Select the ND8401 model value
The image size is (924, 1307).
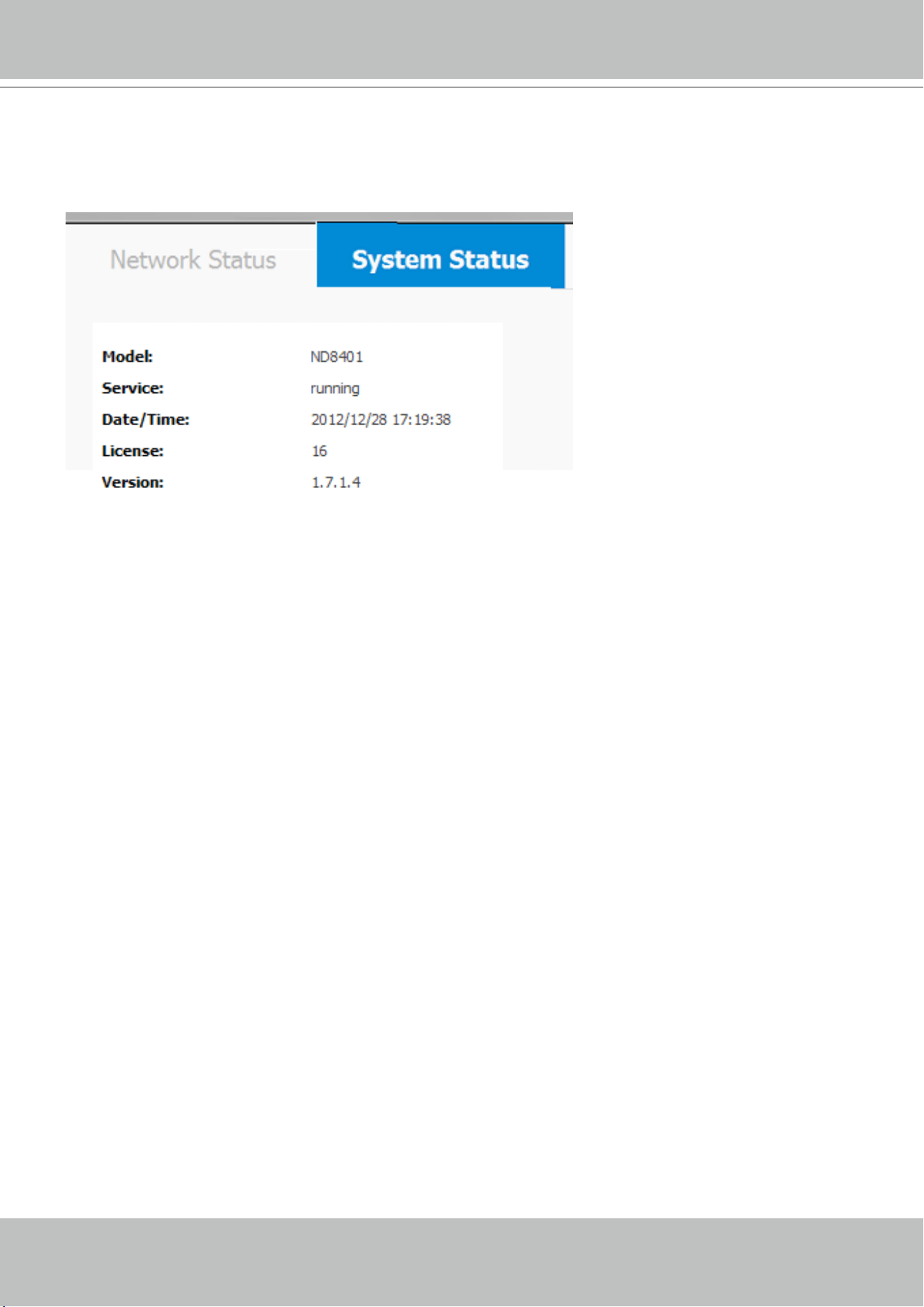click(x=337, y=357)
